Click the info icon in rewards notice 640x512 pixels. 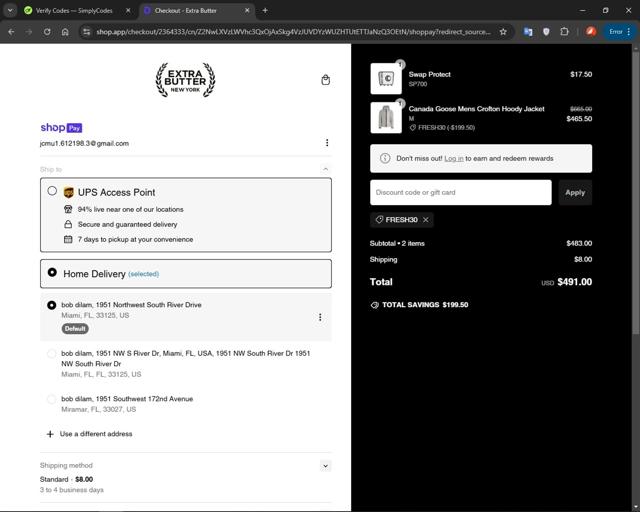click(x=385, y=158)
